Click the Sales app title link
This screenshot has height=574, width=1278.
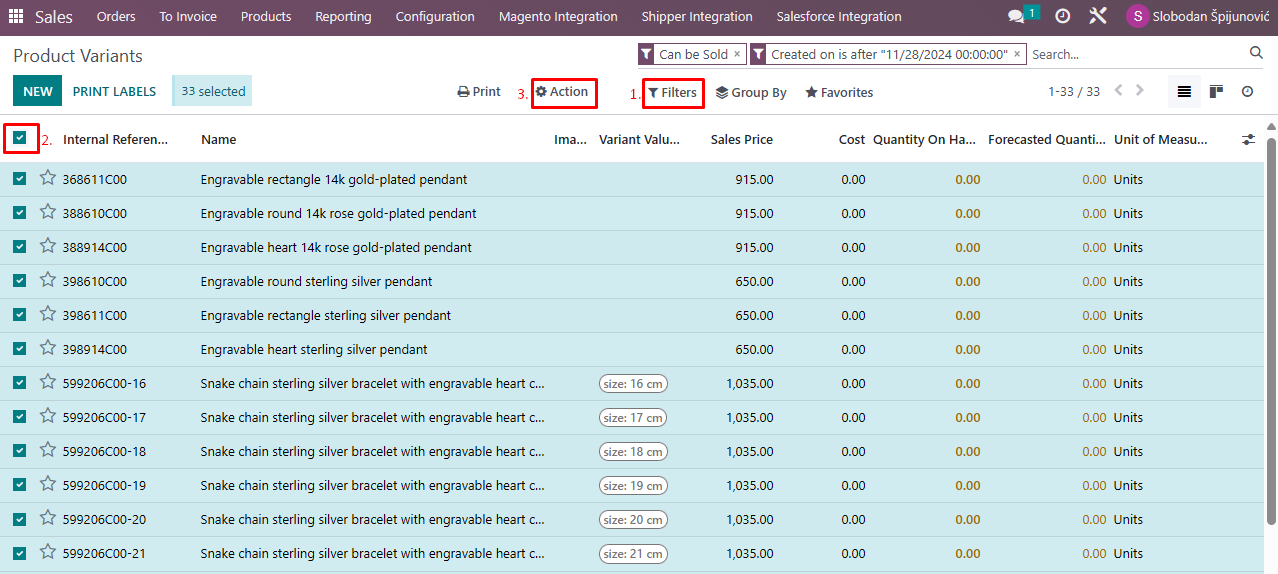54,17
